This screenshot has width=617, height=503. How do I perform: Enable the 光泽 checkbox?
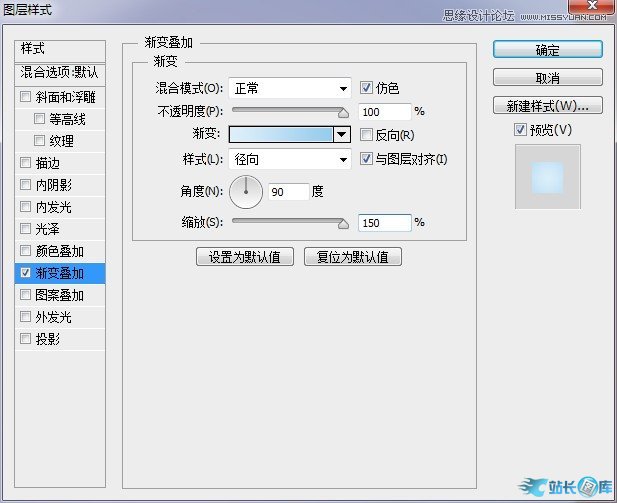click(25, 228)
